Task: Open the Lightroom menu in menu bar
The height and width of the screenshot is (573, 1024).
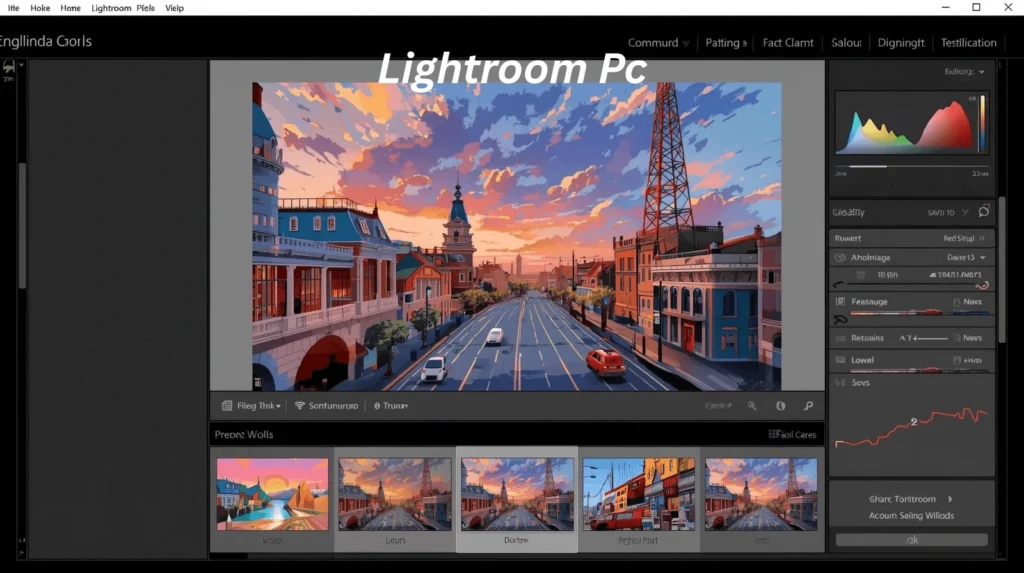Action: (x=111, y=8)
